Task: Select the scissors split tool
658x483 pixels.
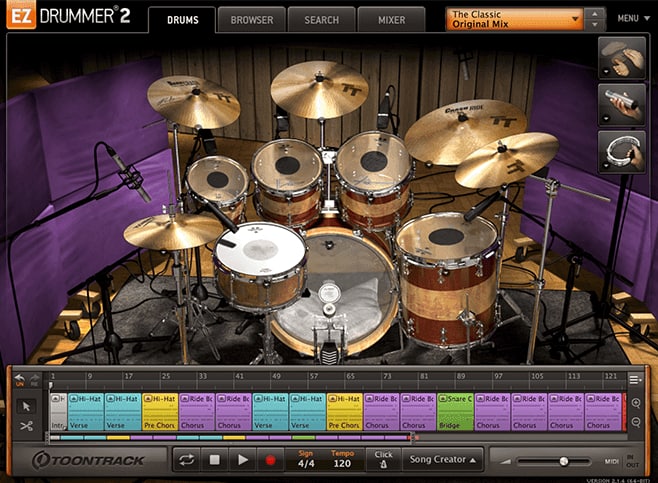Action: tap(26, 426)
